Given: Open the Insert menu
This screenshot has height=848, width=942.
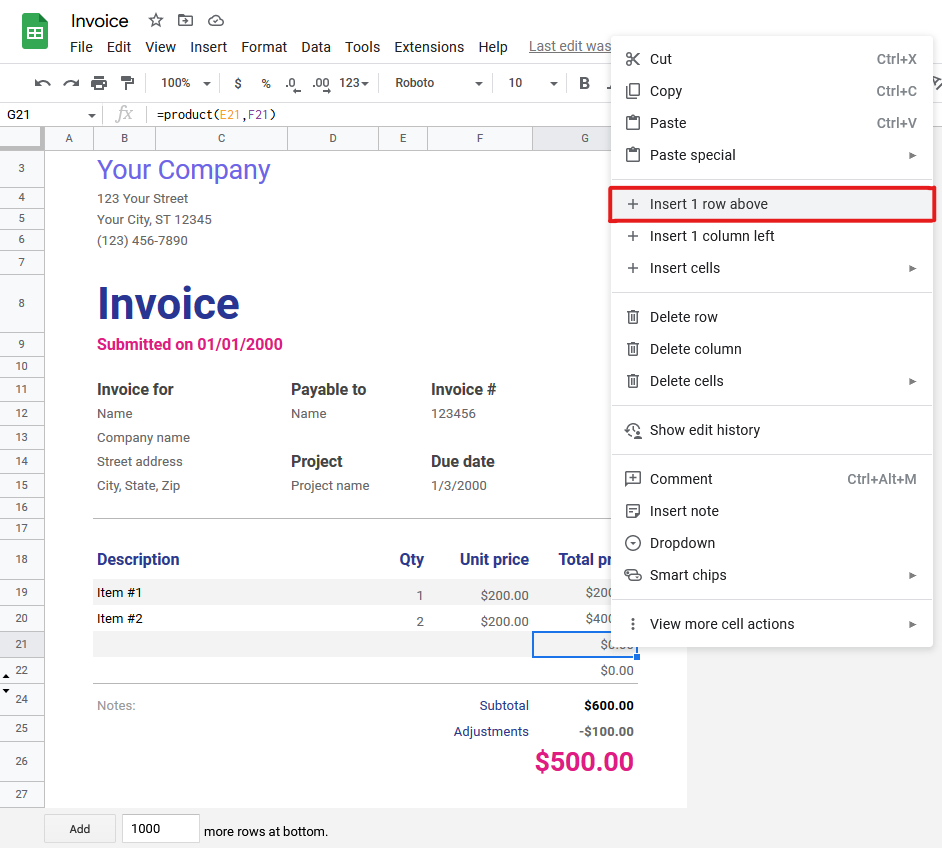Looking at the screenshot, I should pyautogui.click(x=208, y=47).
